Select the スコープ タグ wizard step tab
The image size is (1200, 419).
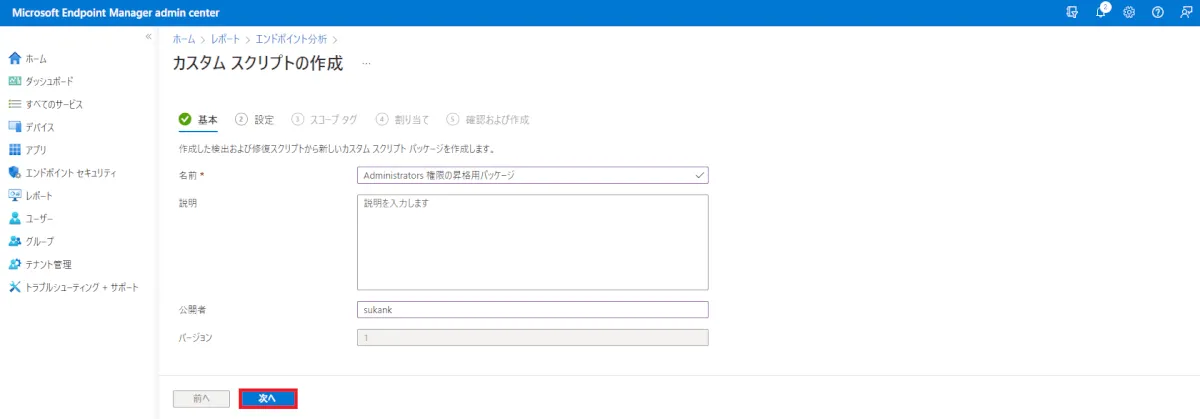tap(325, 119)
